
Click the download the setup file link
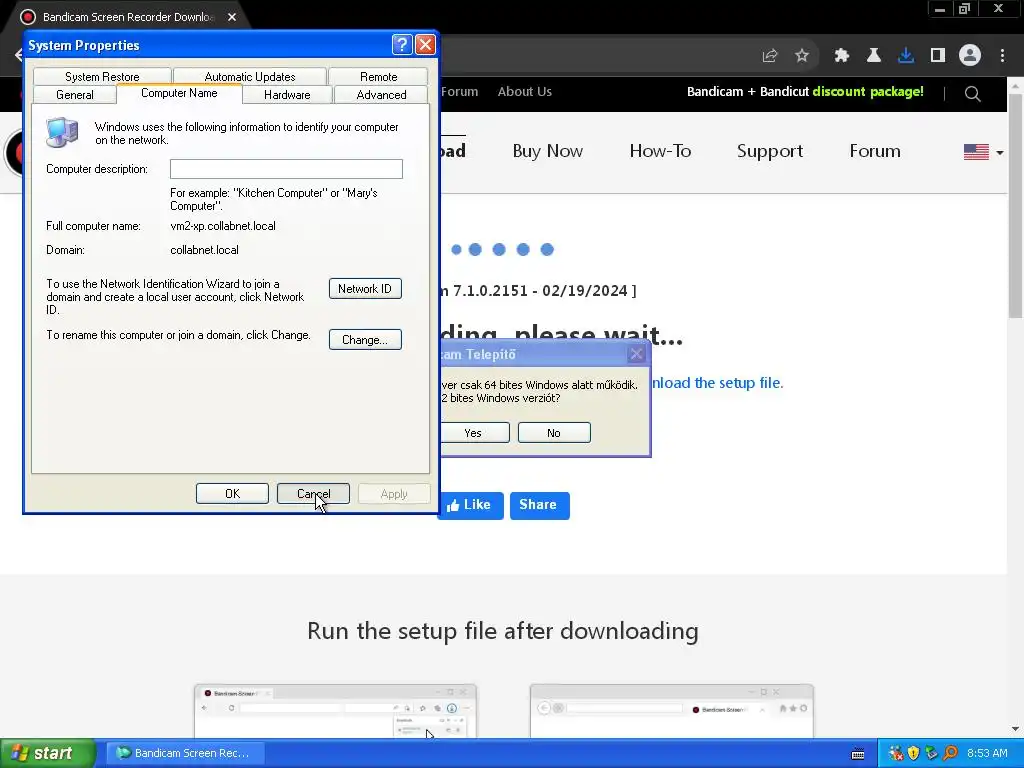click(x=717, y=383)
